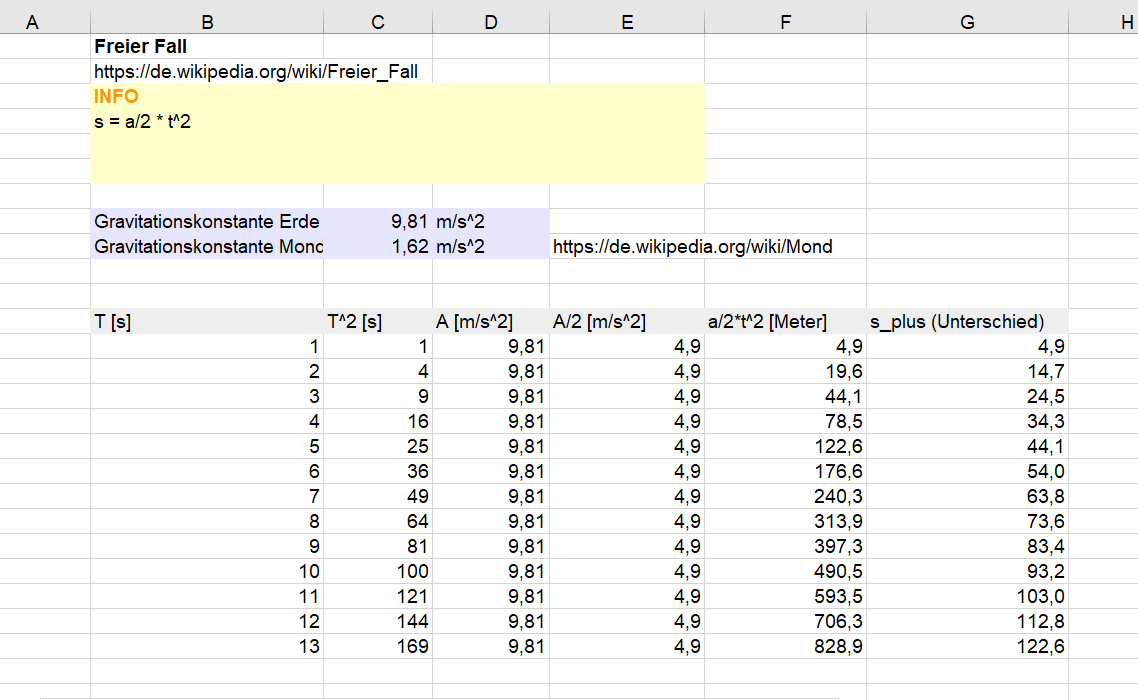Select the 'A [m/s^2]' table header

click(x=491, y=321)
